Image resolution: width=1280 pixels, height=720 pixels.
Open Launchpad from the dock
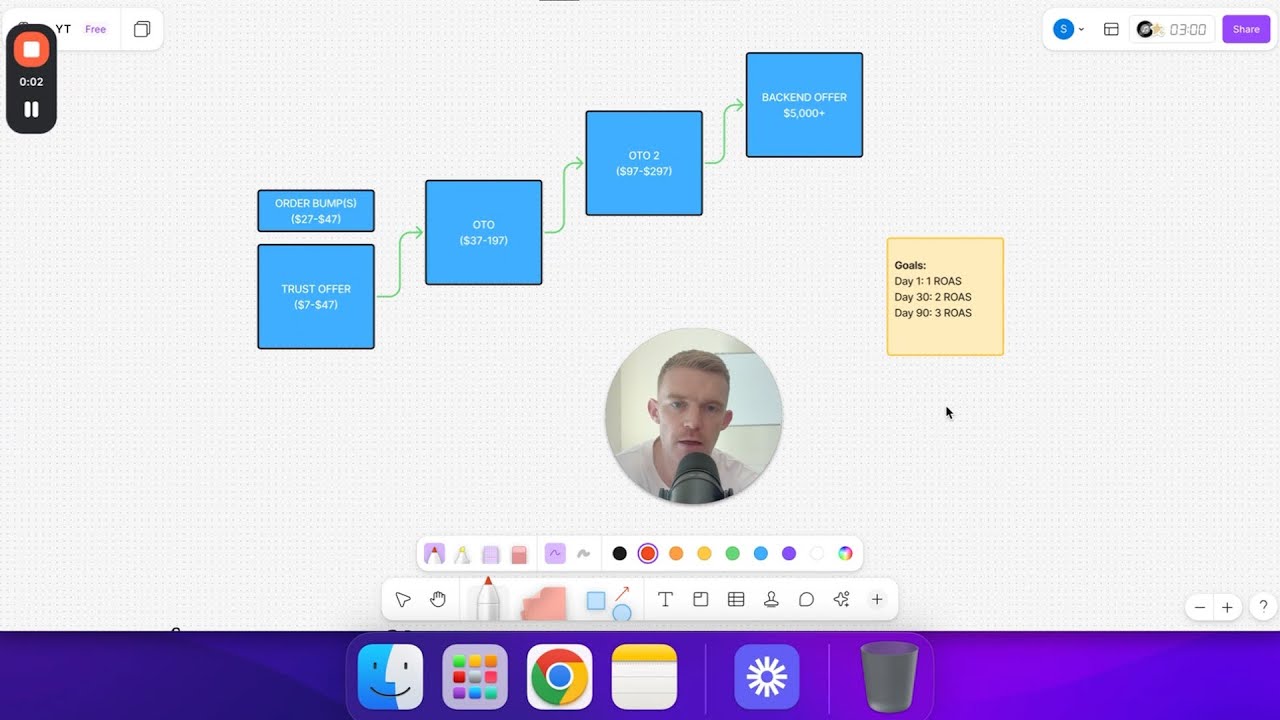[x=475, y=677]
